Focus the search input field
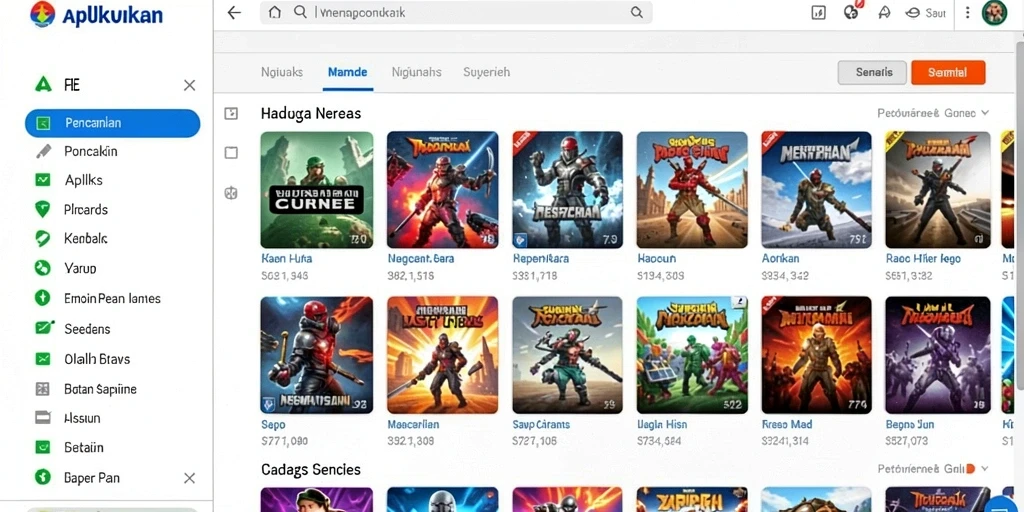 tap(456, 12)
